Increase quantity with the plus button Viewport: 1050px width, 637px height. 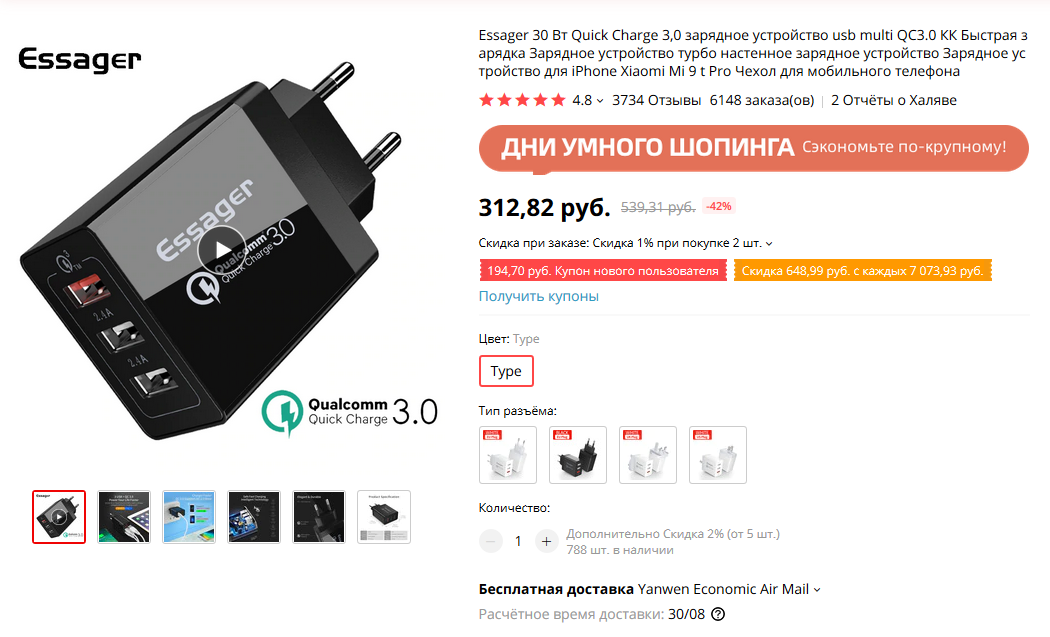point(546,541)
